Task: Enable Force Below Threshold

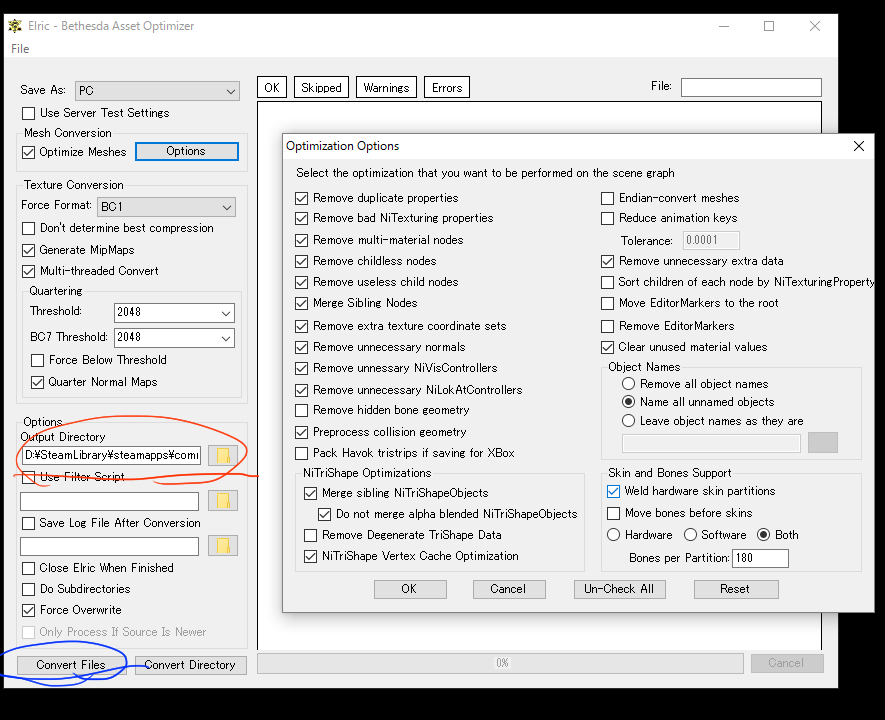Action: pos(38,361)
